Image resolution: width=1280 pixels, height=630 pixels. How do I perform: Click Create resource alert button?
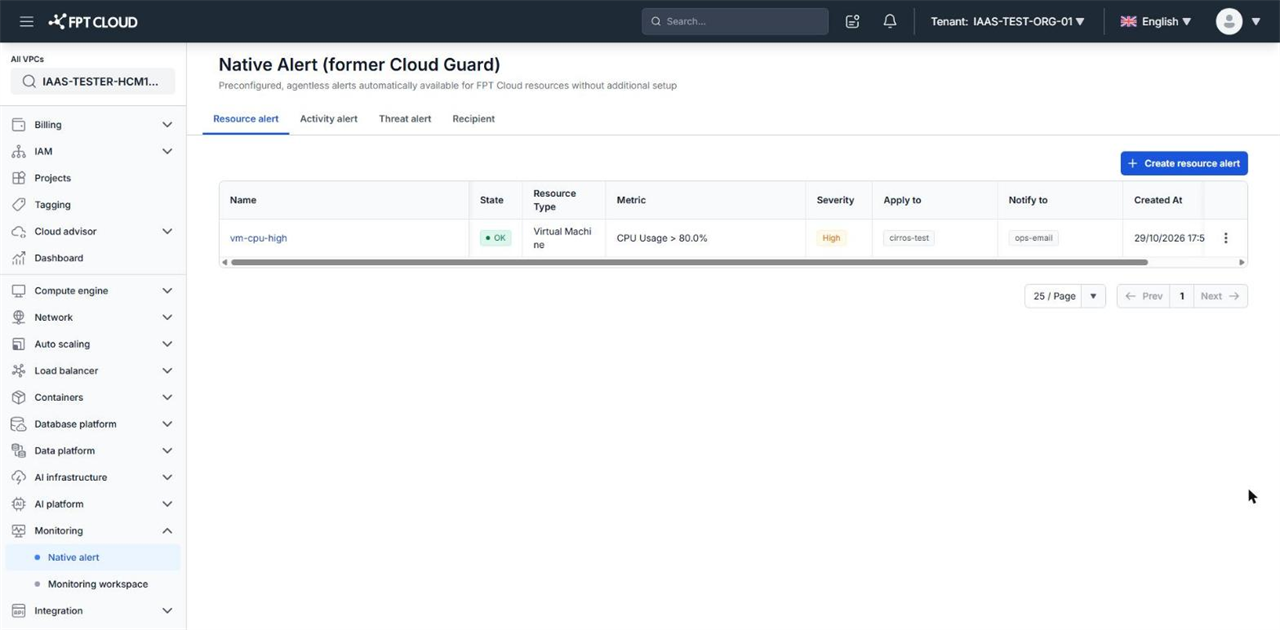(x=1184, y=163)
